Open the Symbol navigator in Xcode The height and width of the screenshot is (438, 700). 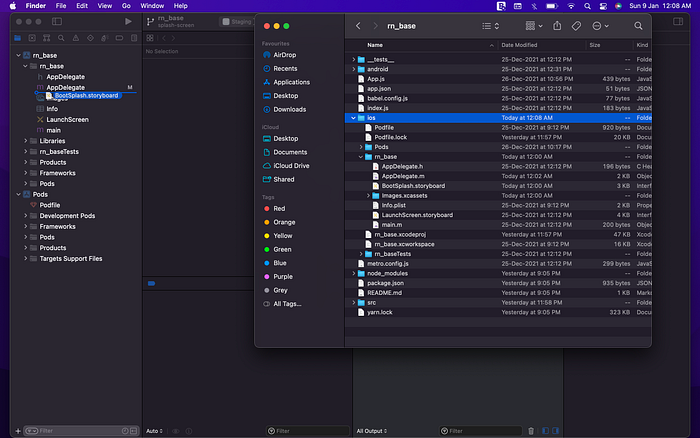pos(46,38)
